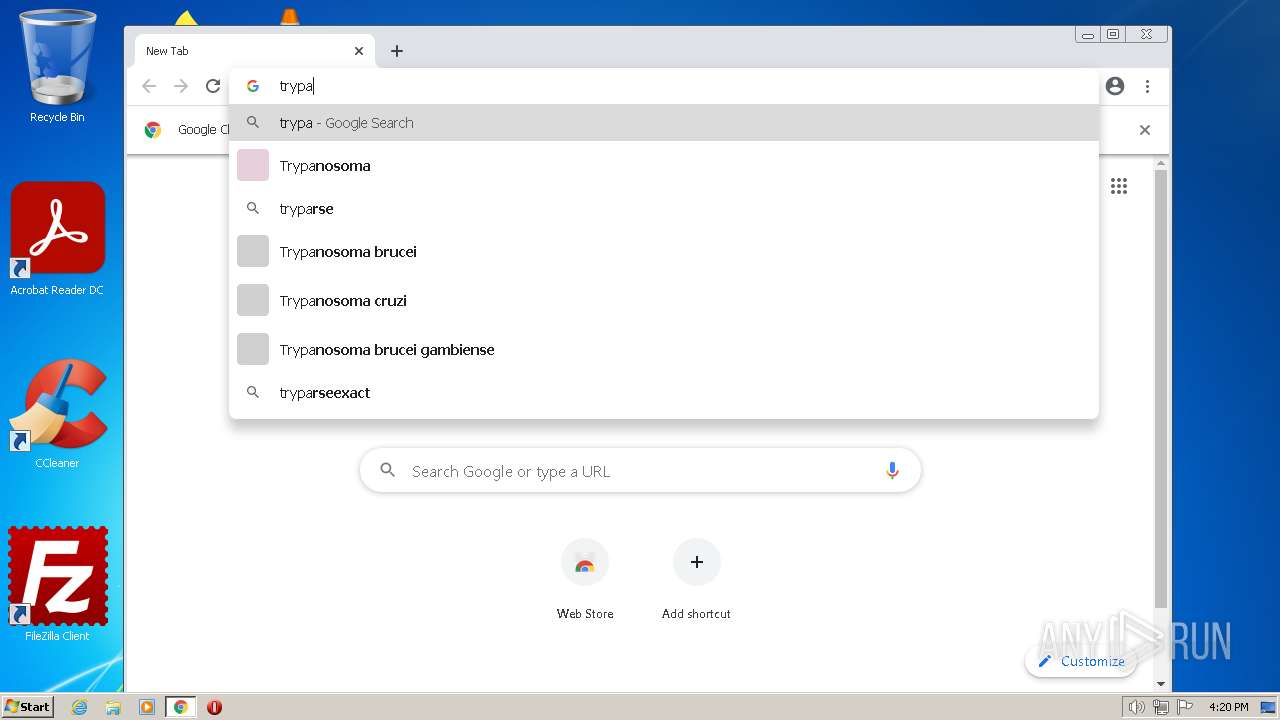Select 'trypa - Google Search' suggestion

[664, 123]
